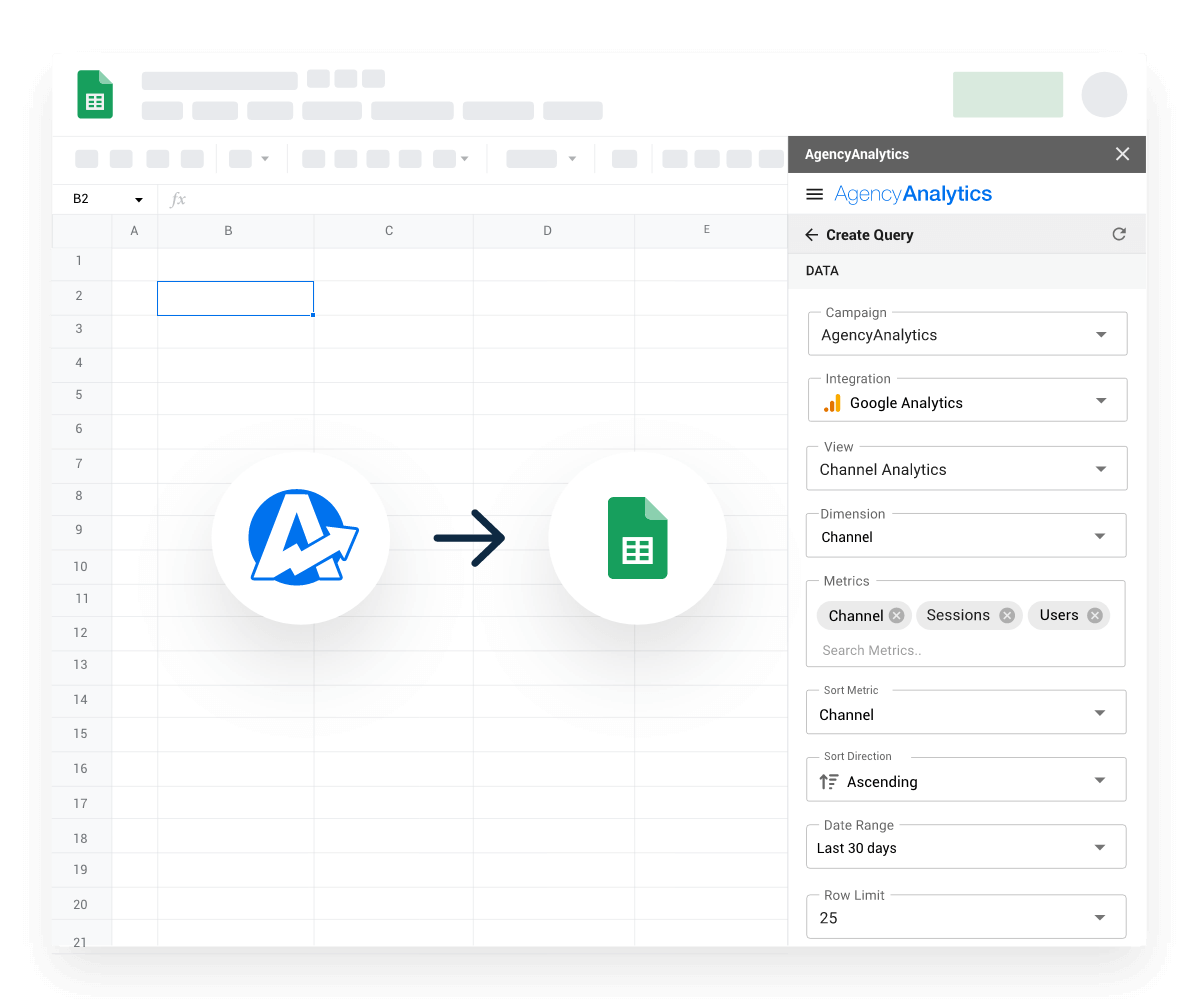This screenshot has width=1200, height=1000.
Task: Select column A header
Action: click(x=135, y=231)
